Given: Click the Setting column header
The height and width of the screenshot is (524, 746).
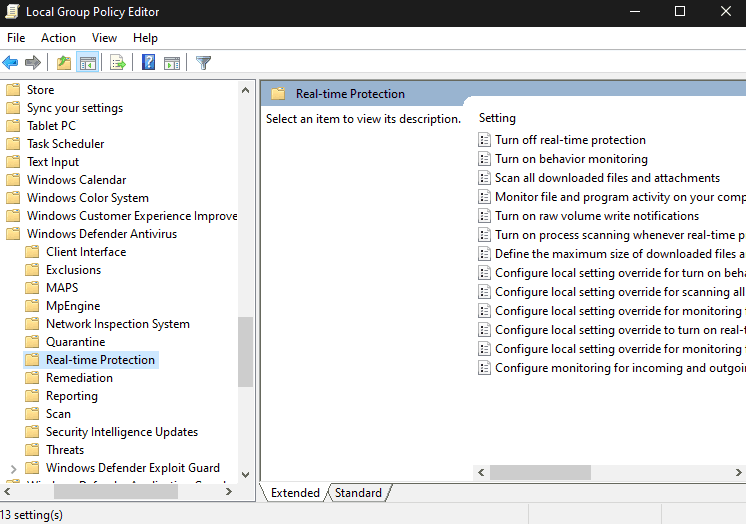Looking at the screenshot, I should [x=497, y=118].
